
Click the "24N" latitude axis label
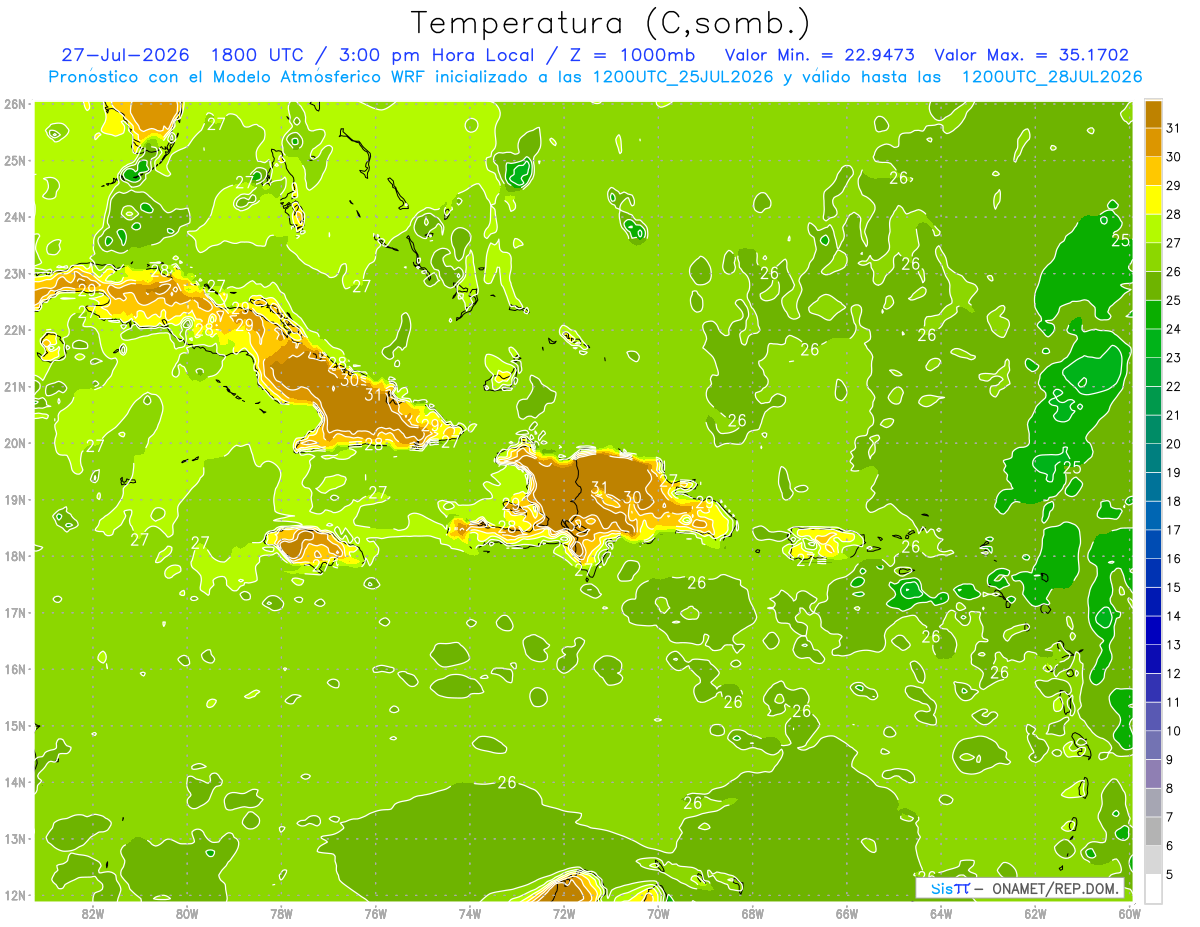tap(15, 217)
